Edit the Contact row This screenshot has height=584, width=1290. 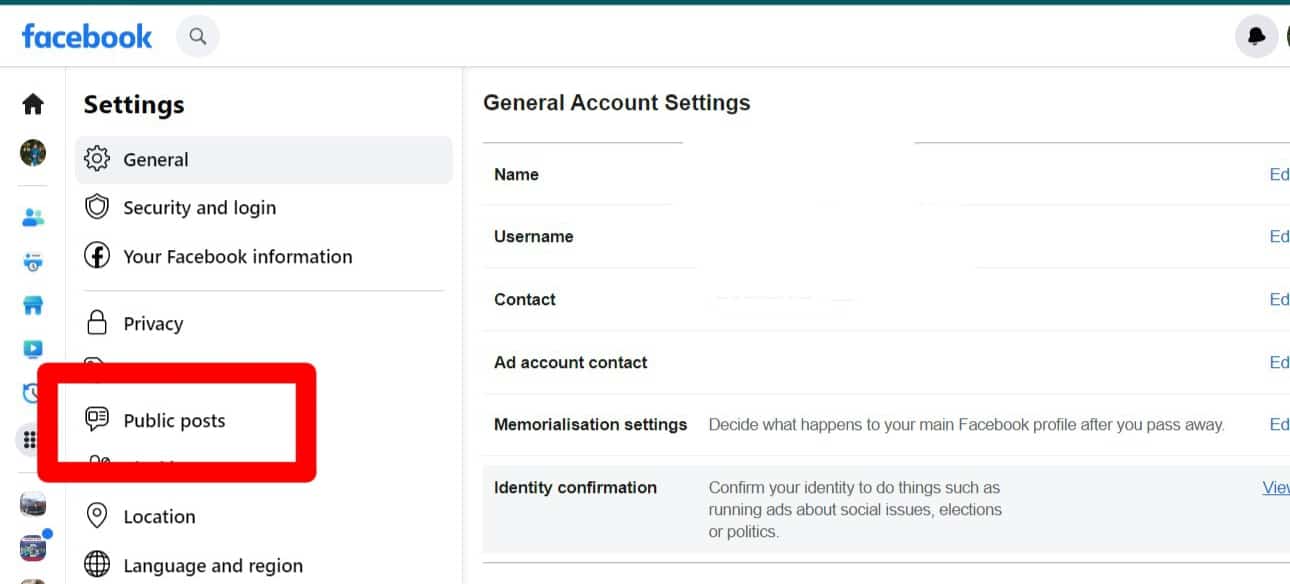click(1279, 299)
